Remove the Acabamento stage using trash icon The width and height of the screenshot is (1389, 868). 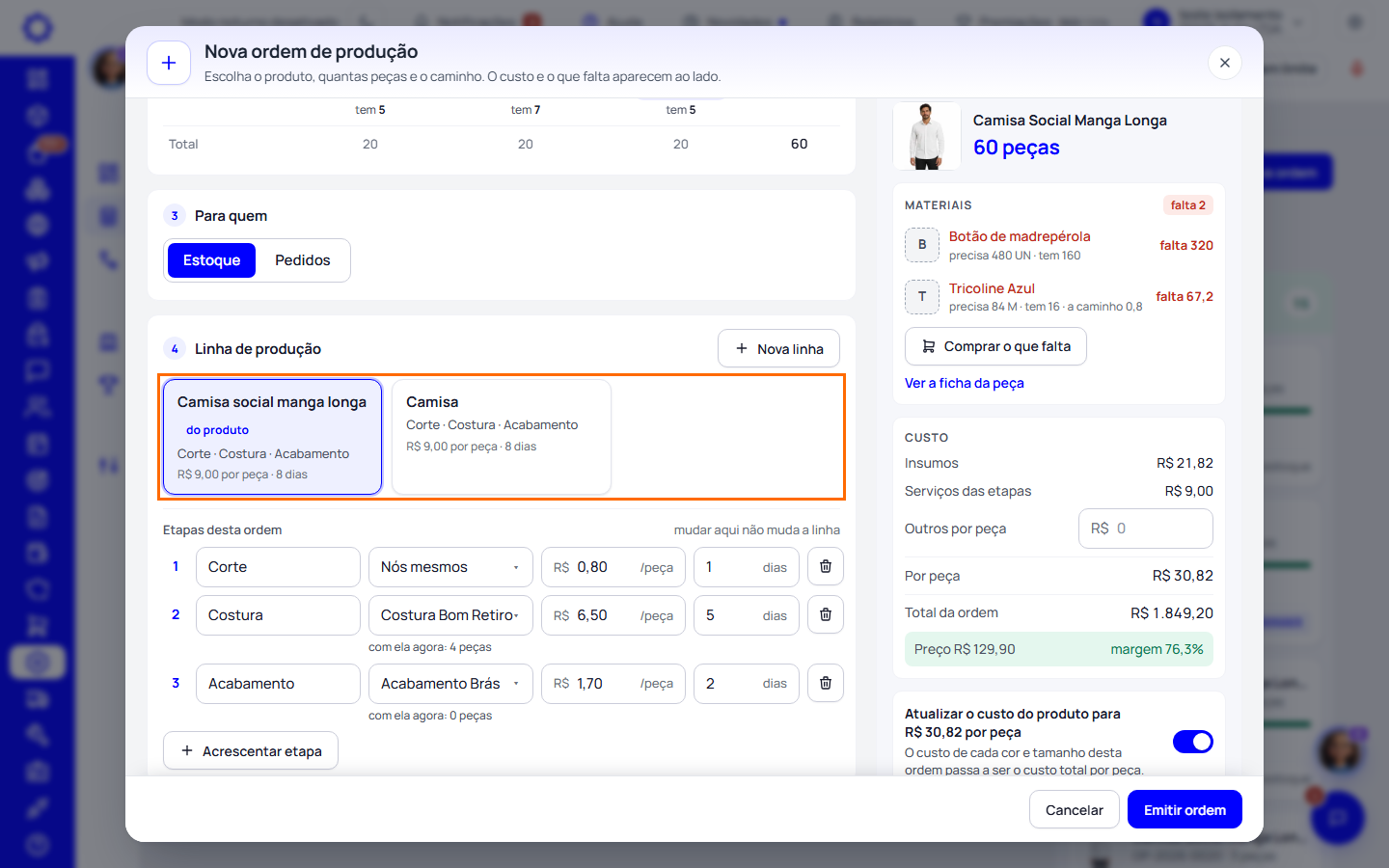[826, 683]
